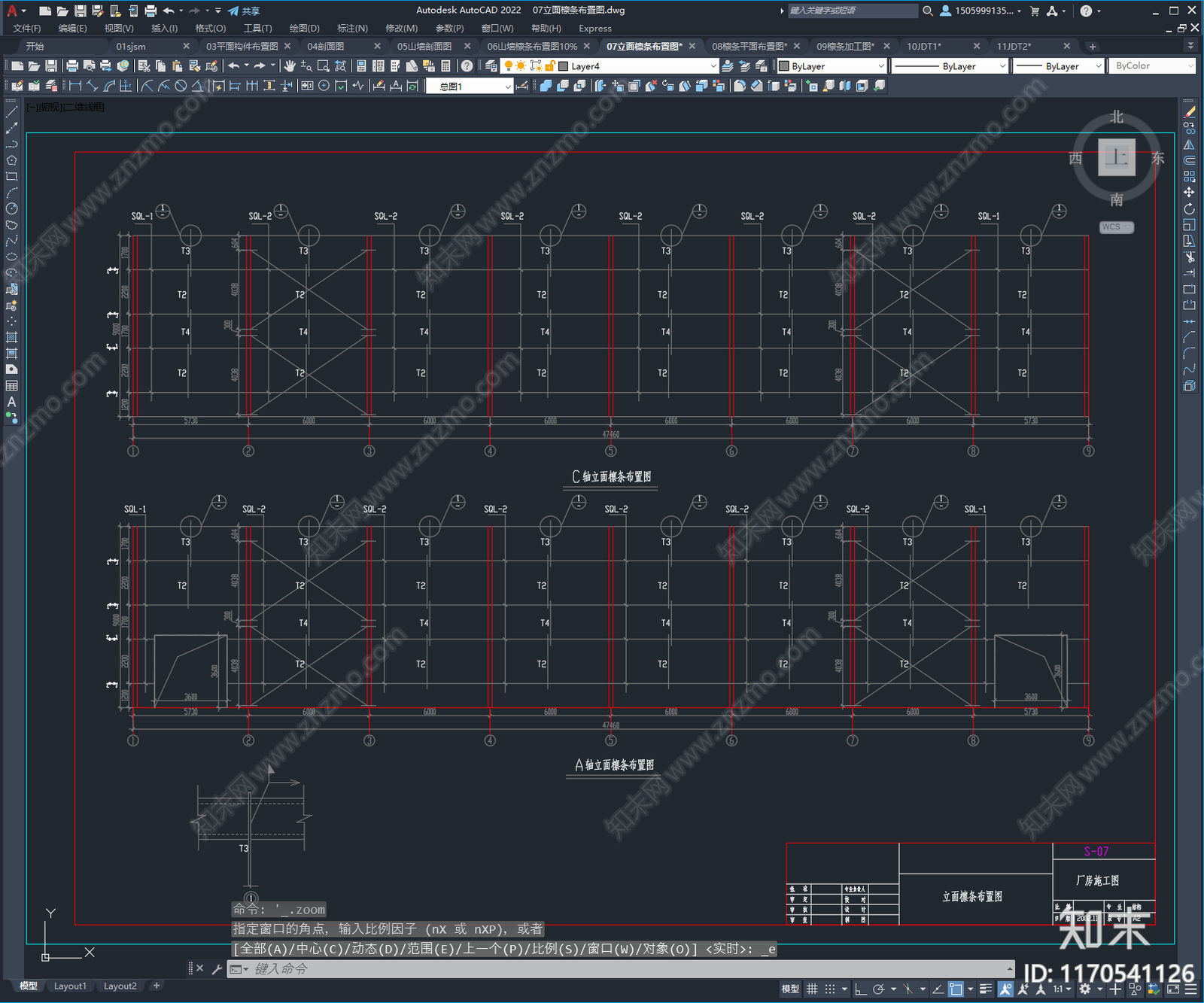
Task: Click the Pan (hand) tool icon
Action: pyautogui.click(x=290, y=66)
